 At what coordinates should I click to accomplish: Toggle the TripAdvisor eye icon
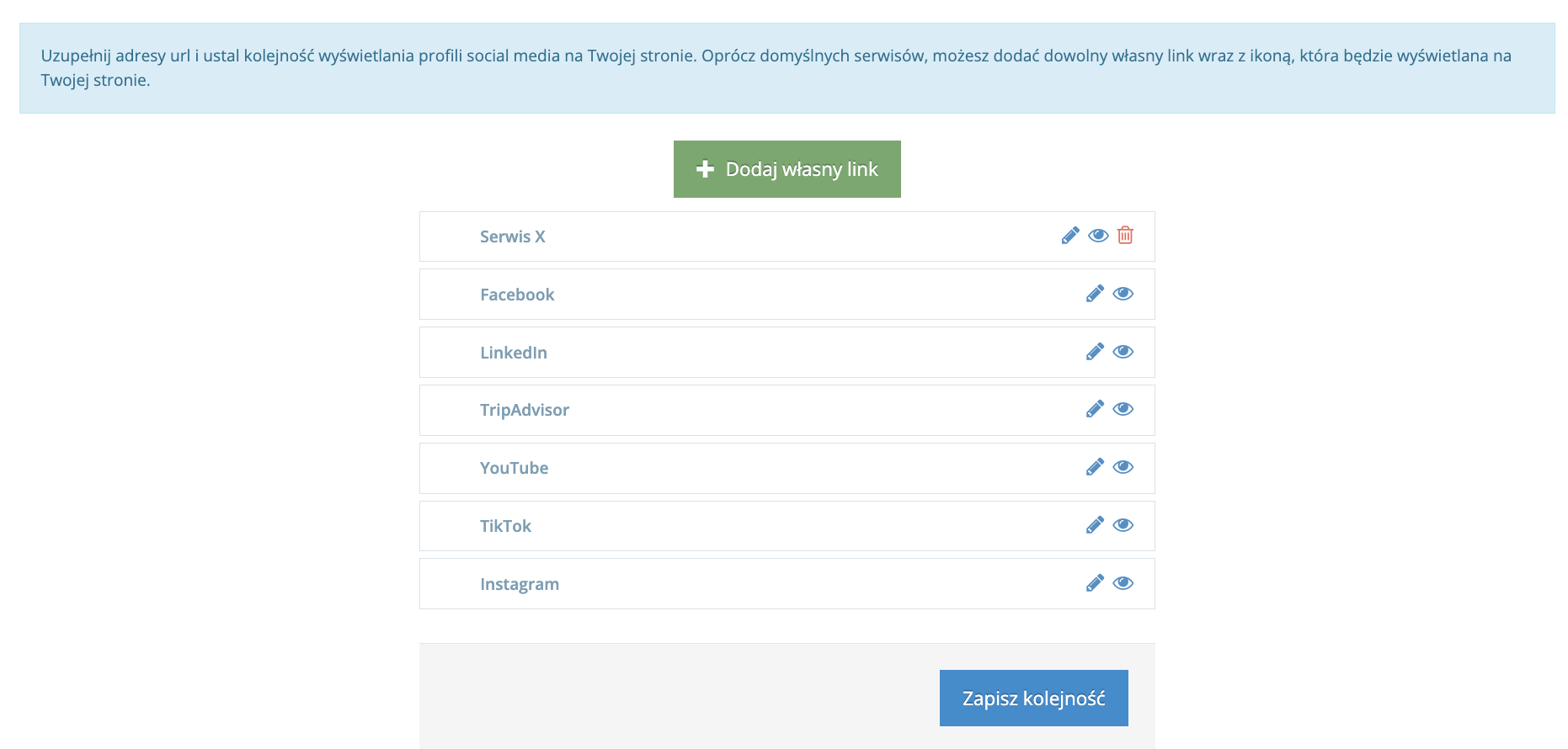[x=1123, y=409]
